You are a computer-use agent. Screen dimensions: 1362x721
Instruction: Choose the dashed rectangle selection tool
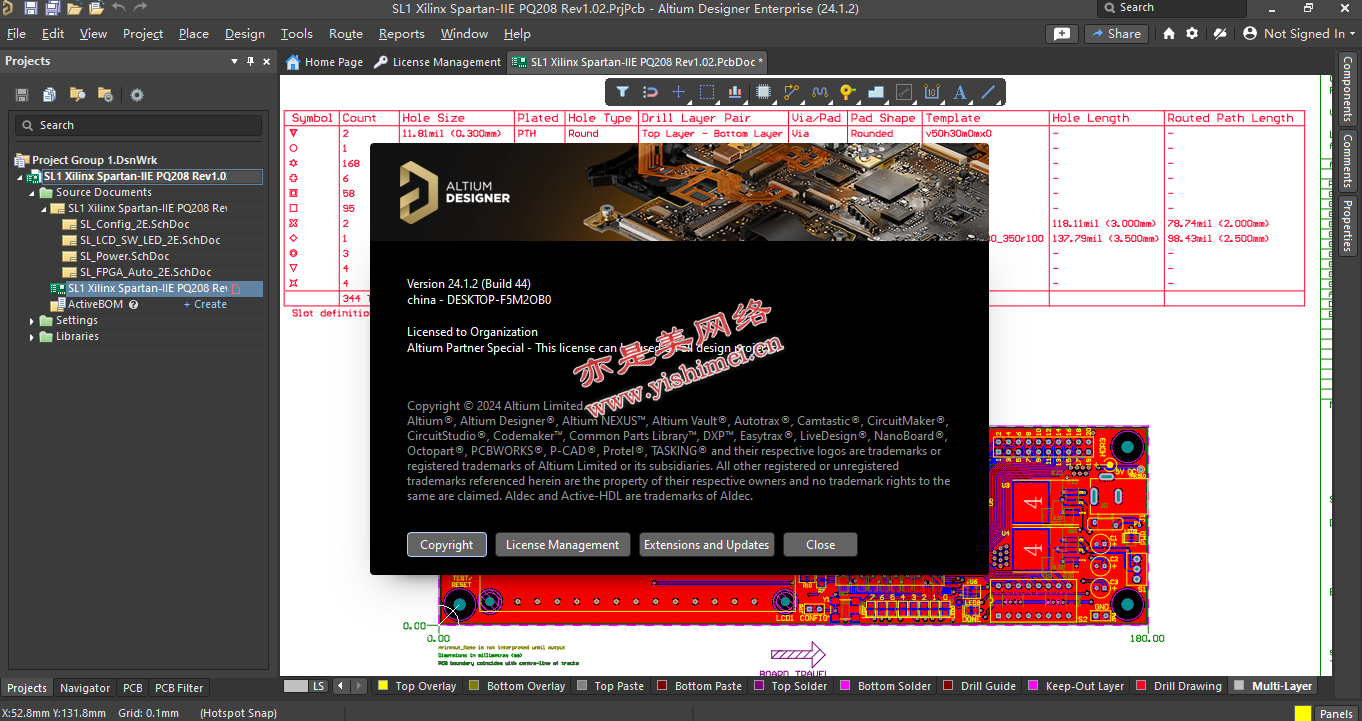707,92
